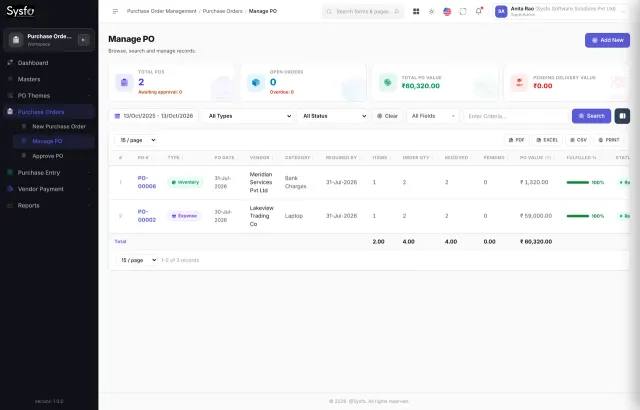640x410 pixels.
Task: Open the top 15 / page dropdown
Action: (x=136, y=140)
